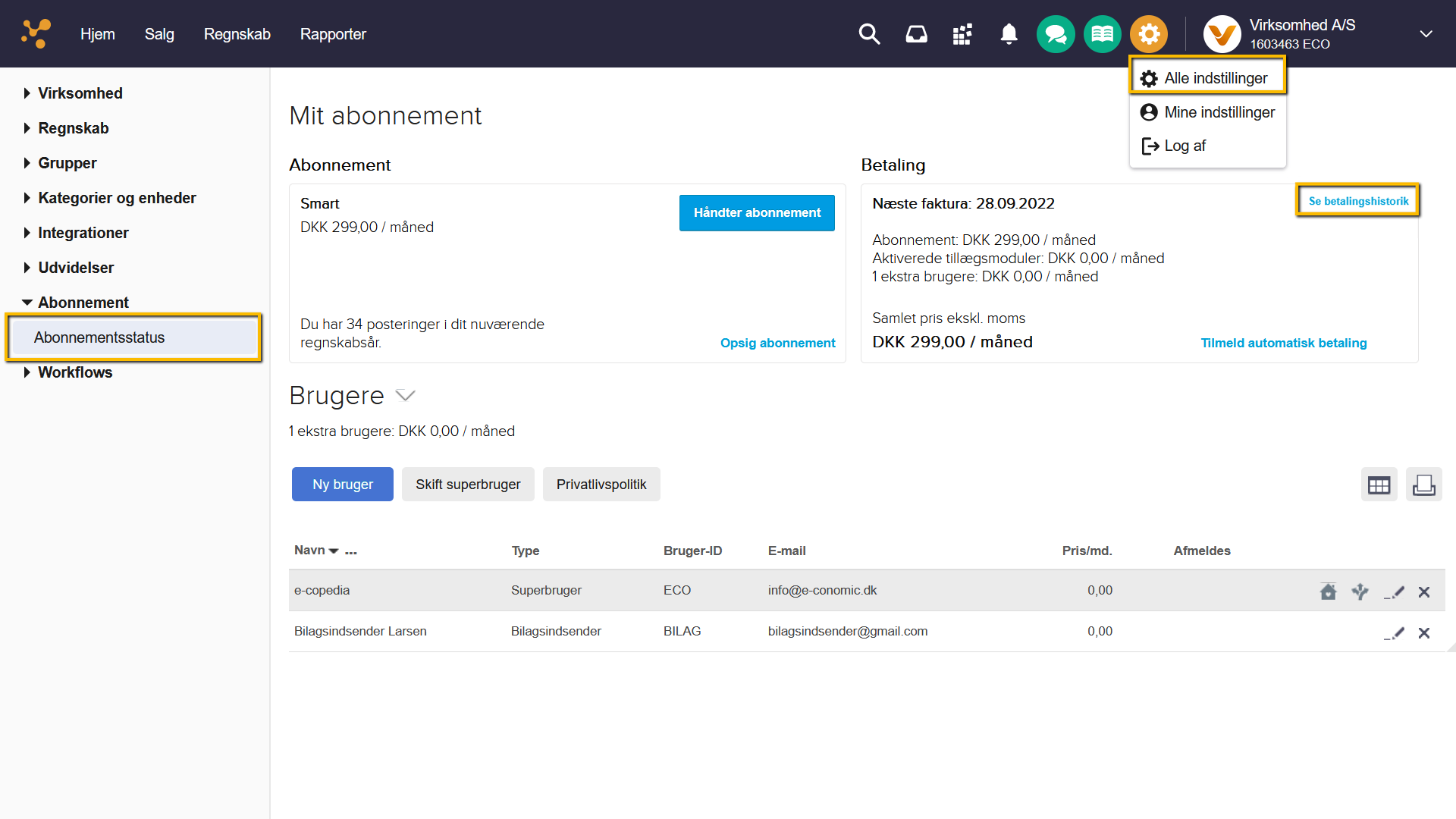Delete the e-copedia user row
Image resolution: width=1456 pixels, height=819 pixels.
(x=1424, y=591)
